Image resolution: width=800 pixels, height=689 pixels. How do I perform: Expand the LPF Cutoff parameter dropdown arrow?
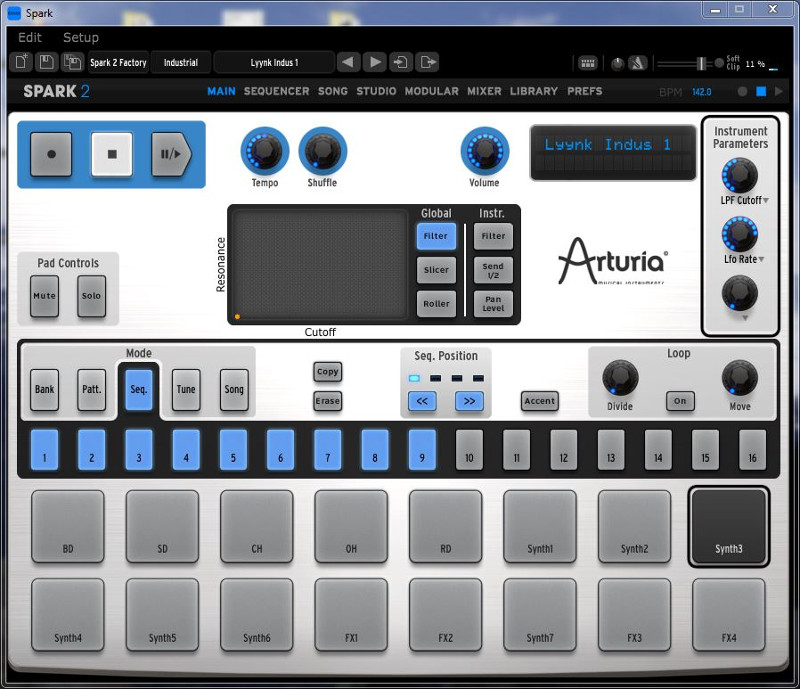click(x=766, y=201)
